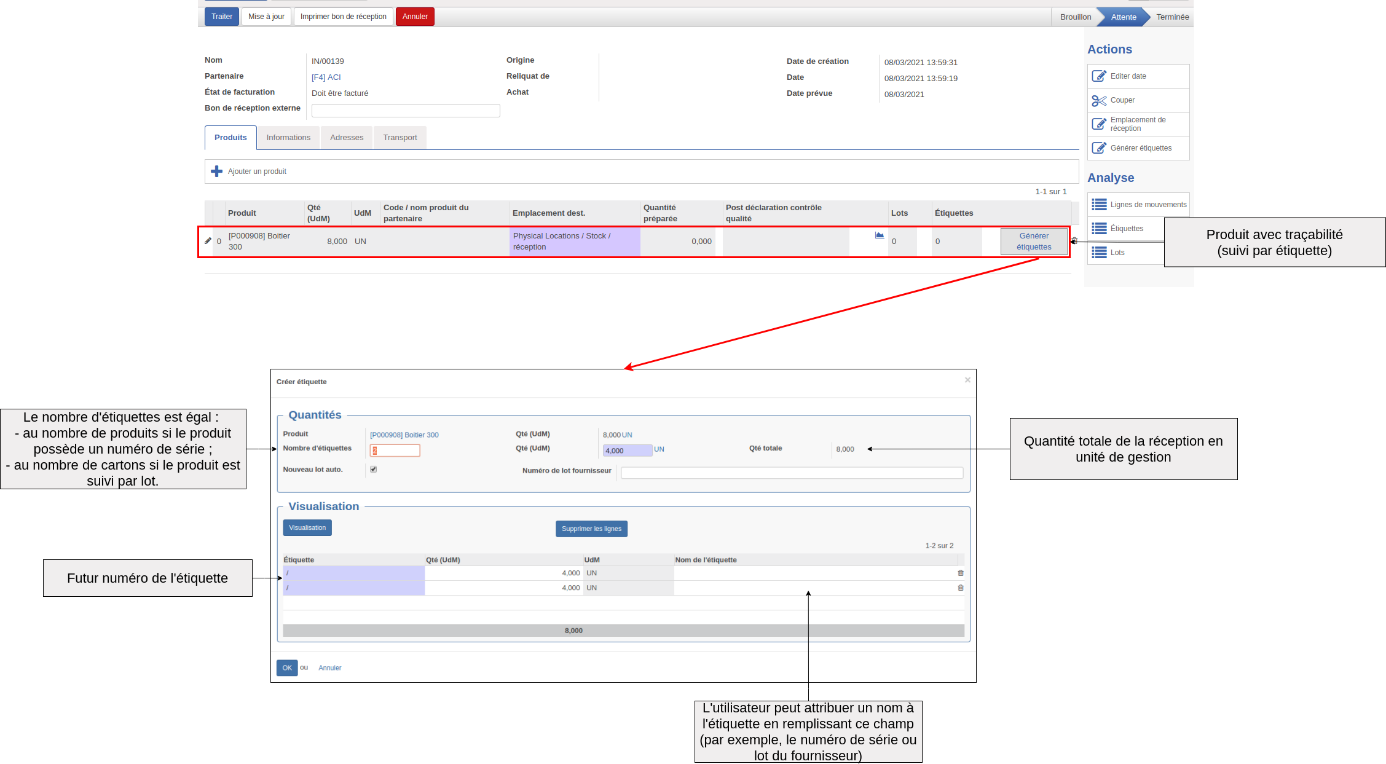The width and height of the screenshot is (1386, 764).
Task: Switch to the Produits tab
Action: tap(230, 137)
